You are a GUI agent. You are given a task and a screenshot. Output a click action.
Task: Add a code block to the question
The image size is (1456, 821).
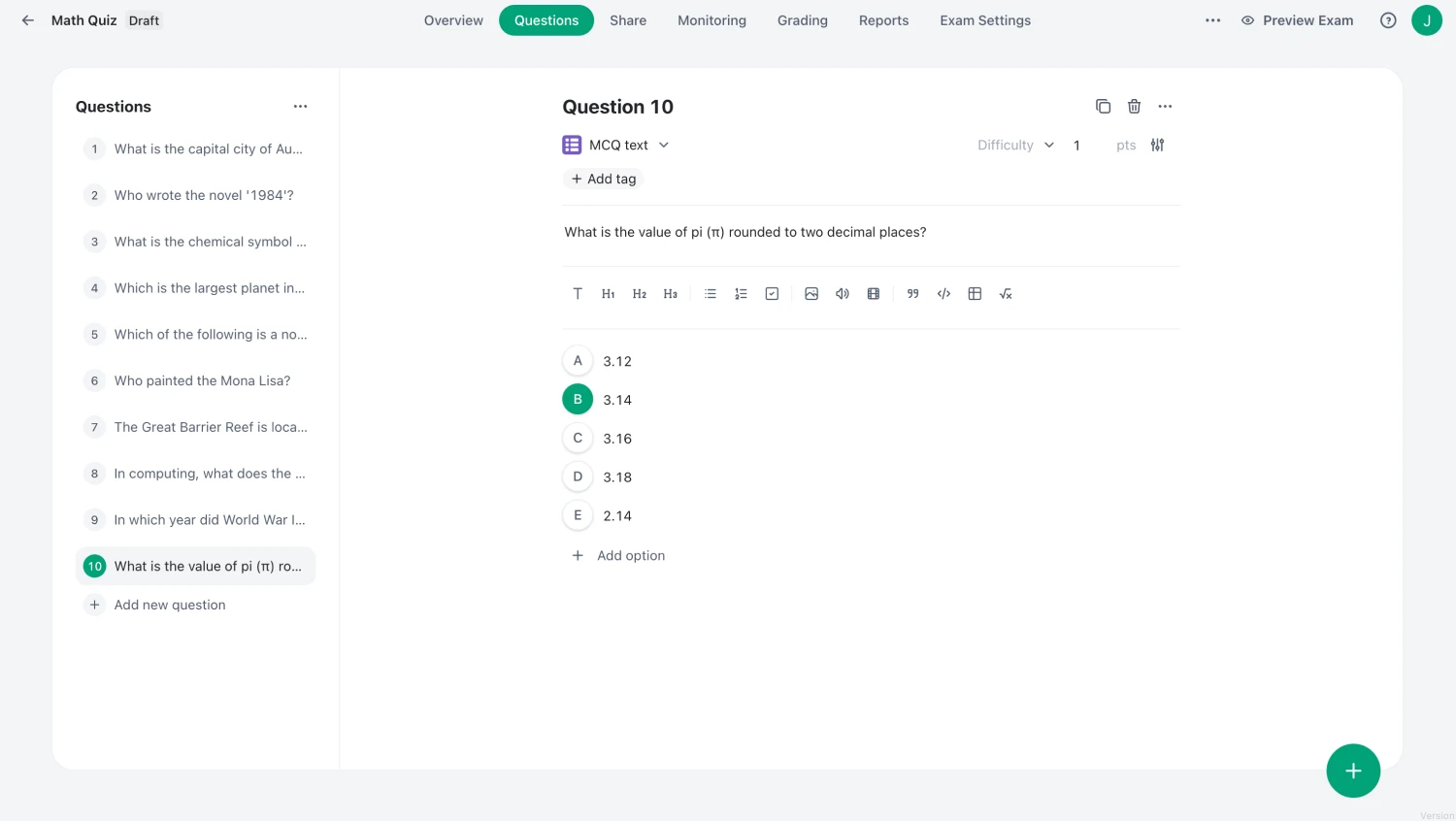click(x=943, y=294)
